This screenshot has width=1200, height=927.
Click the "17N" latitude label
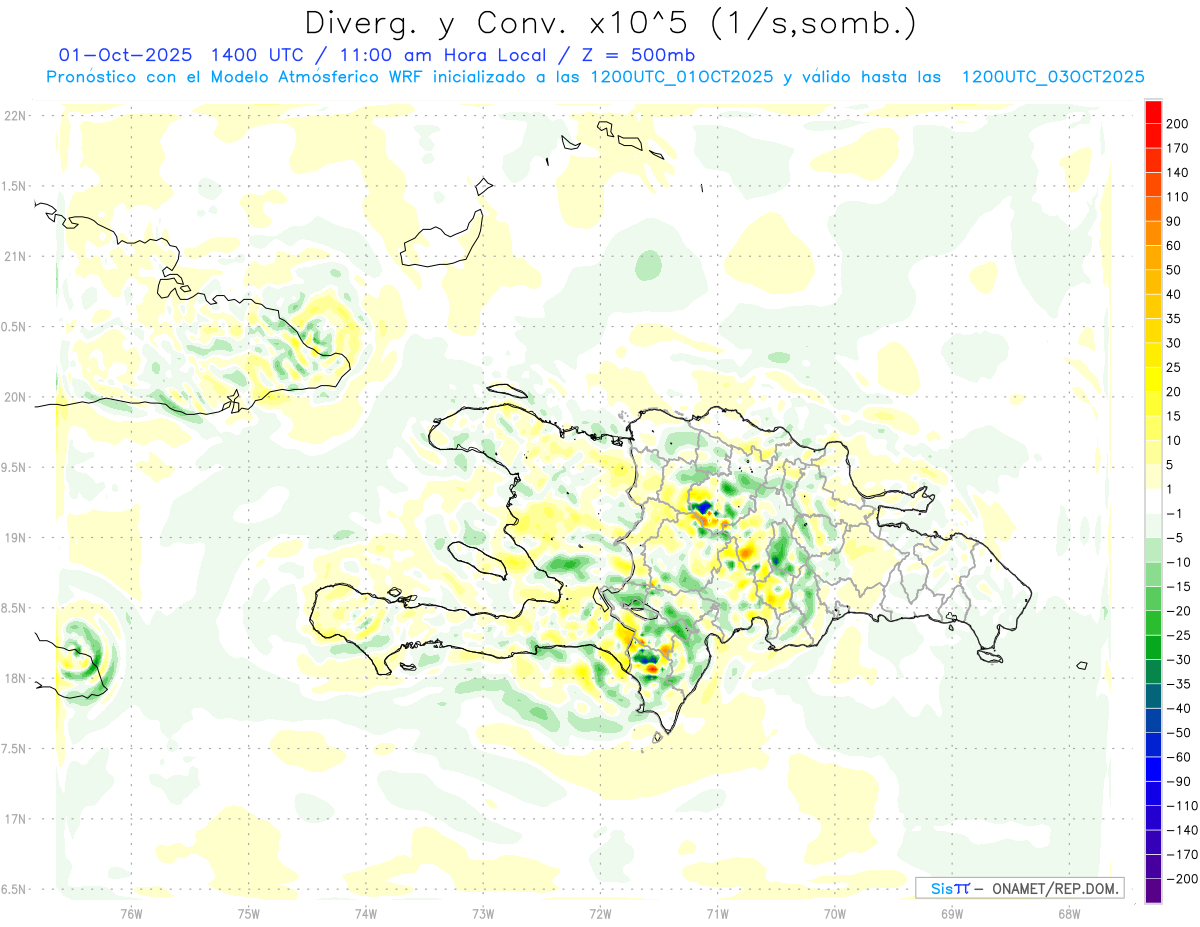[x=14, y=819]
